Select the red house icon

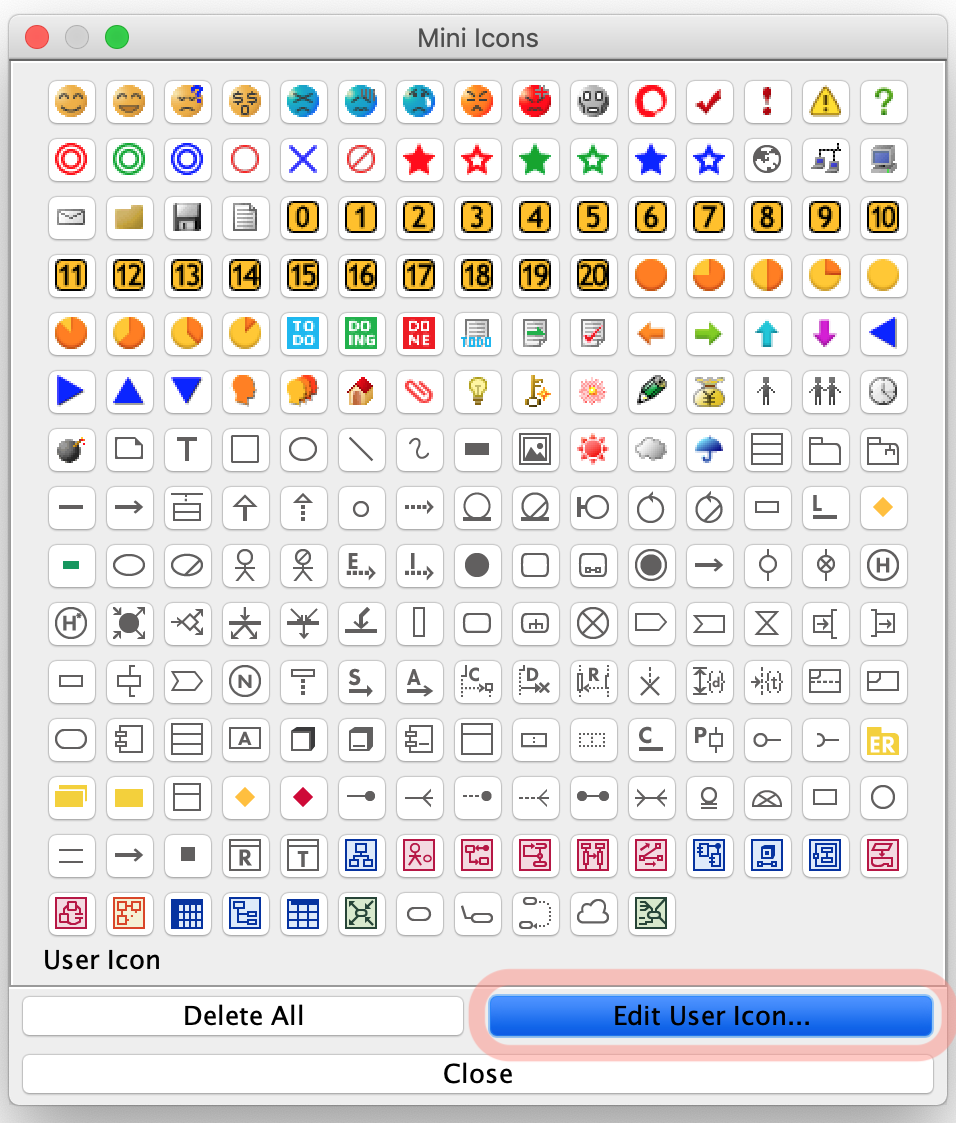[361, 392]
